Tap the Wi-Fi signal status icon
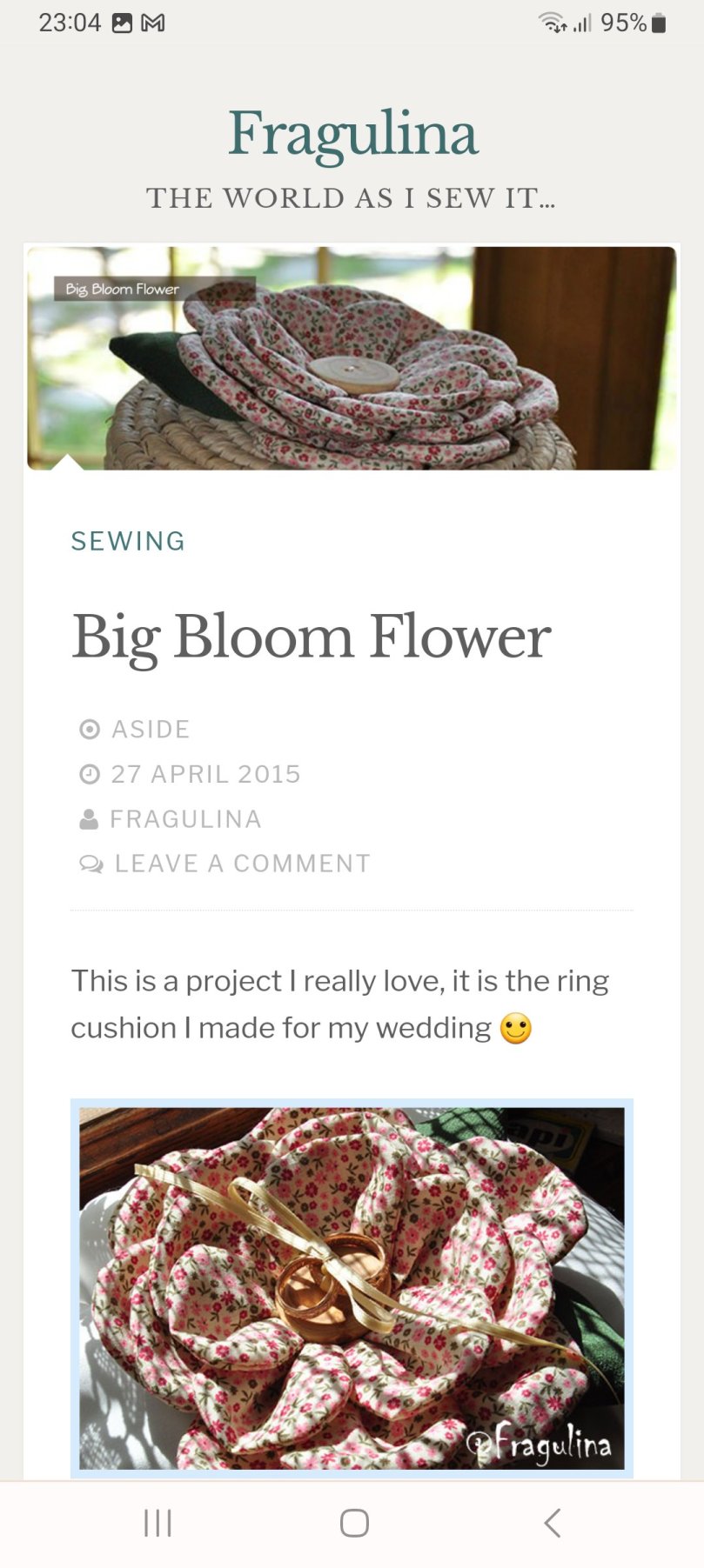The height and width of the screenshot is (1568, 704). pyautogui.click(x=552, y=23)
